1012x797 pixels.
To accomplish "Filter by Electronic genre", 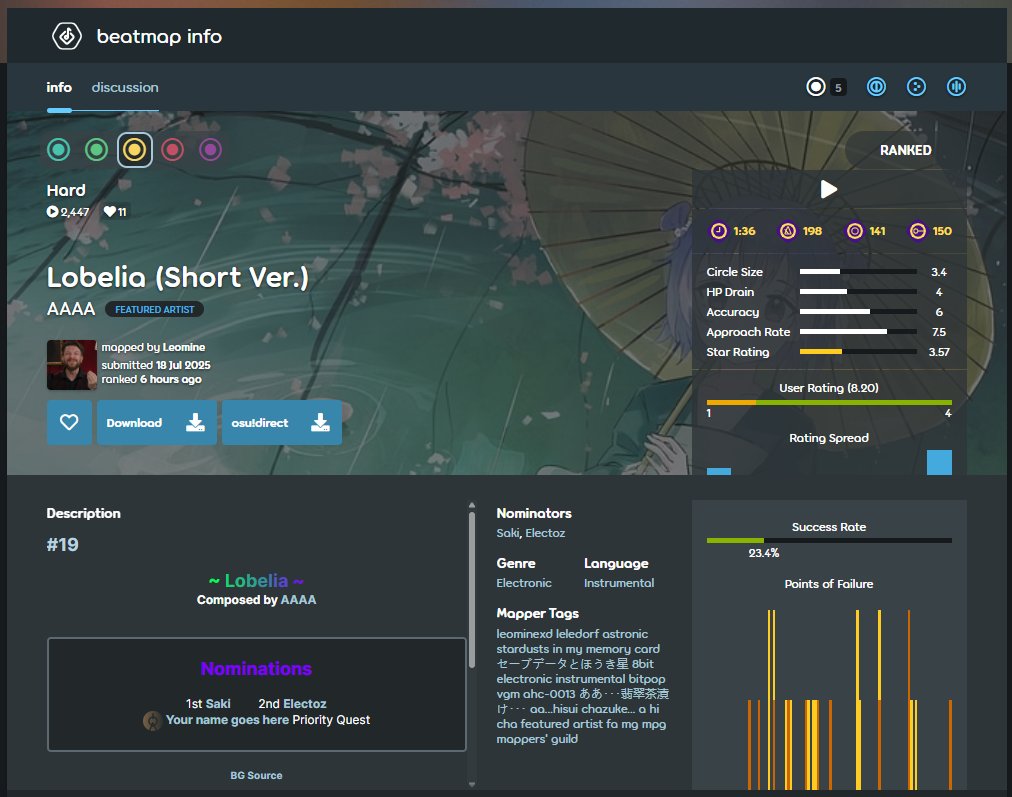I will (524, 583).
